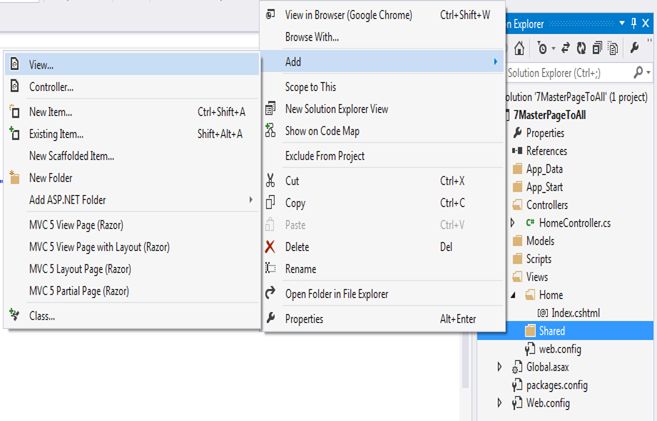
Task: Expand the Global.asax node
Action: click(x=499, y=367)
